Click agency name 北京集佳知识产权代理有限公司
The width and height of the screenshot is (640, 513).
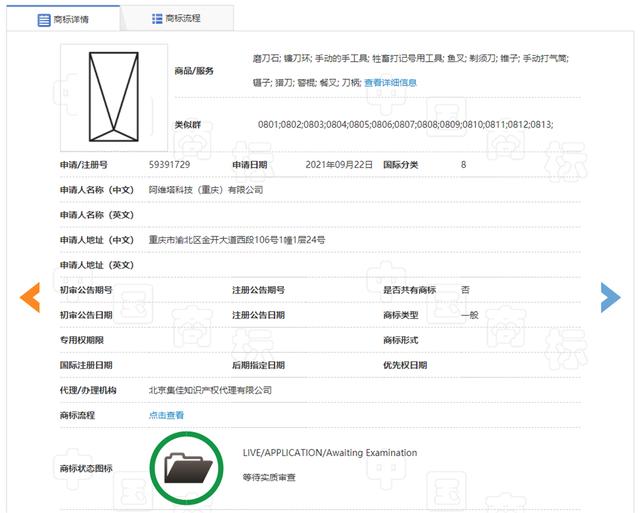point(210,390)
